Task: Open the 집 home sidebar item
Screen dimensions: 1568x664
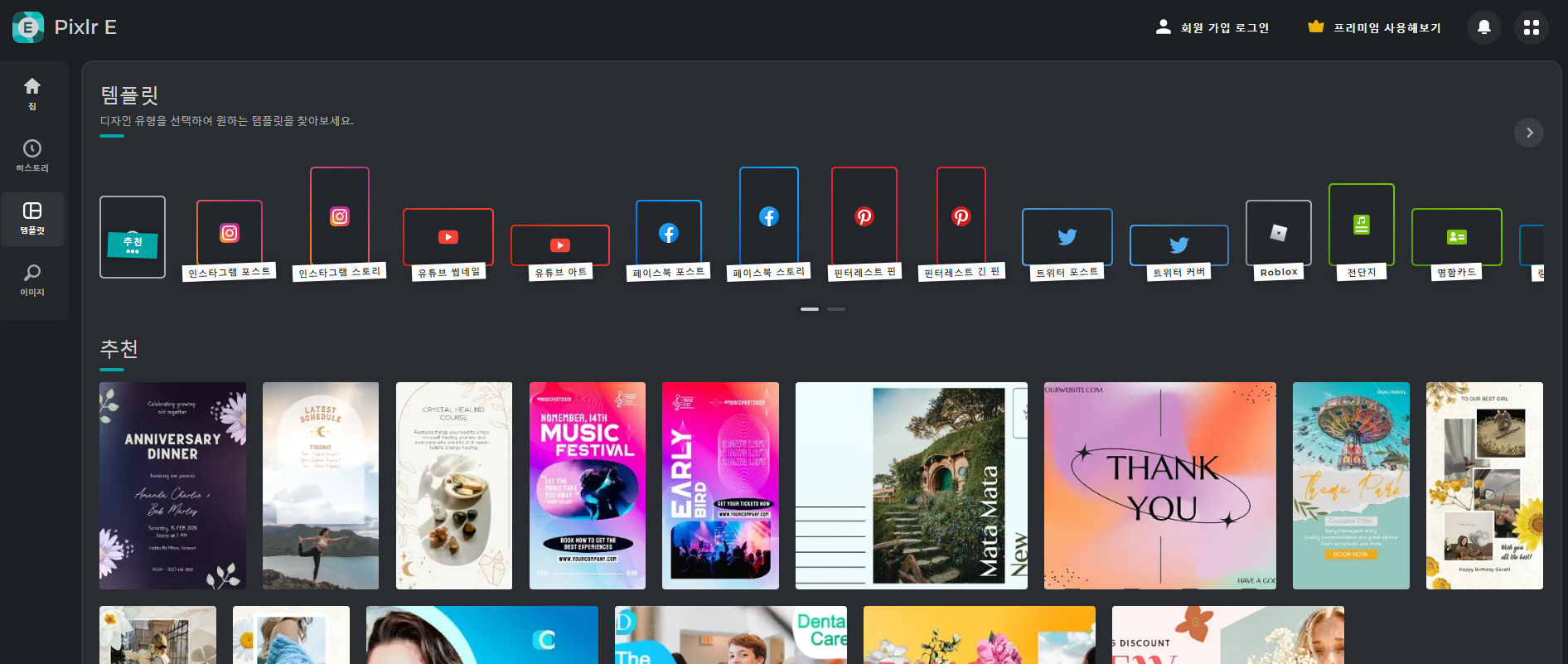Action: click(x=32, y=94)
